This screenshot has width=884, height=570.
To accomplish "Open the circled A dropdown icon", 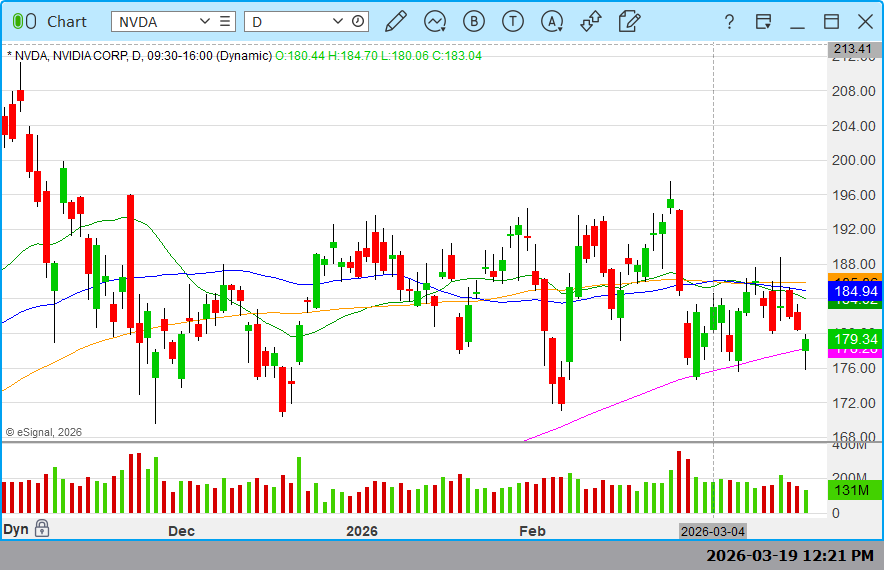I will tap(552, 22).
